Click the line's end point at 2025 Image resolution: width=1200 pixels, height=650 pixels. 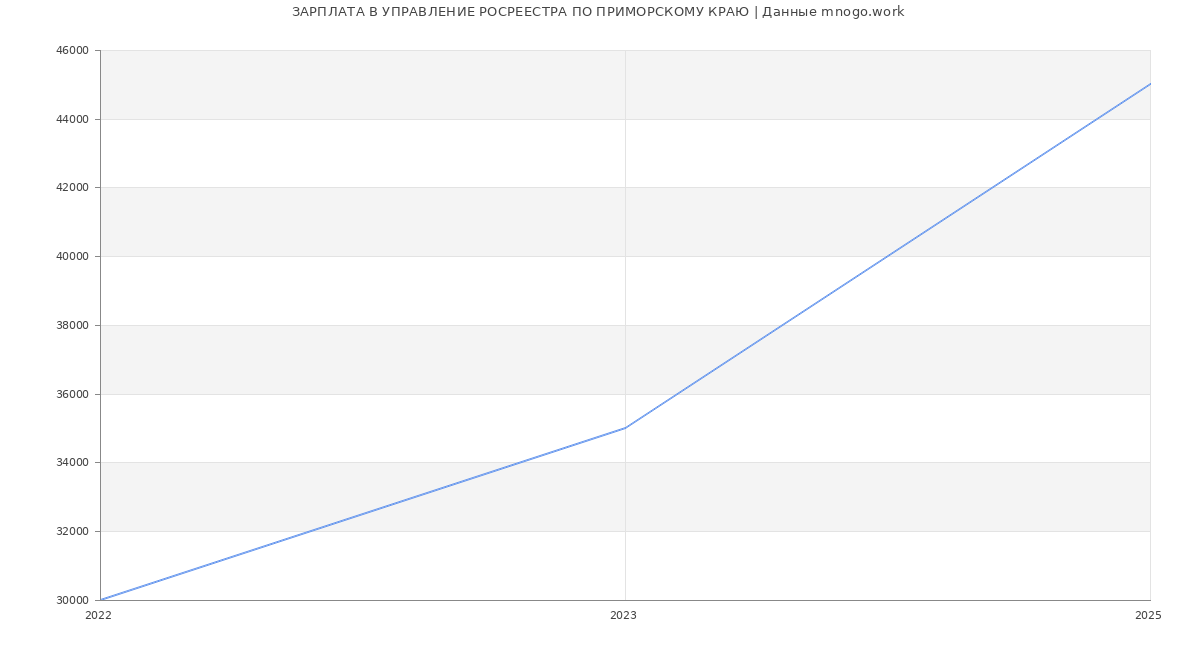coord(1150,84)
